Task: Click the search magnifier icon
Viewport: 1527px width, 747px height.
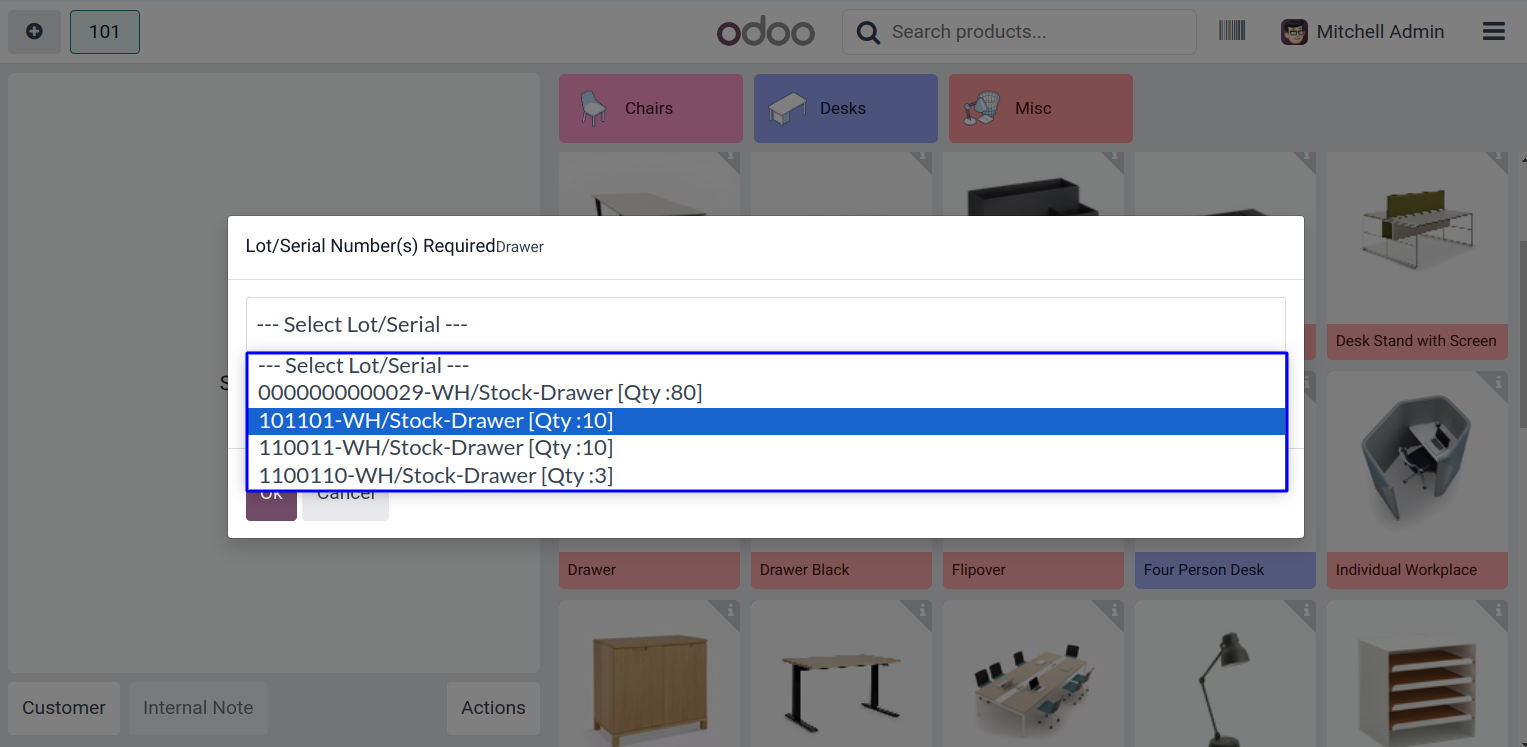Action: pos(869,33)
